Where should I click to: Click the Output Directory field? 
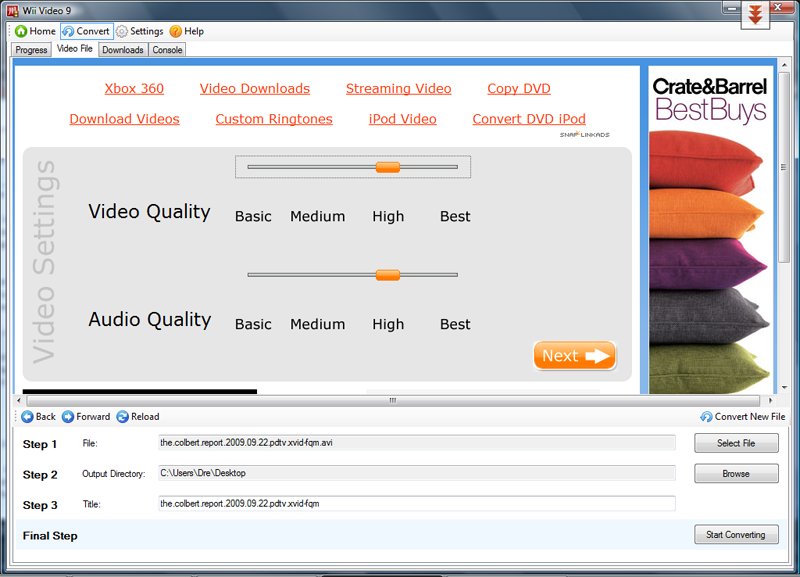(x=417, y=473)
